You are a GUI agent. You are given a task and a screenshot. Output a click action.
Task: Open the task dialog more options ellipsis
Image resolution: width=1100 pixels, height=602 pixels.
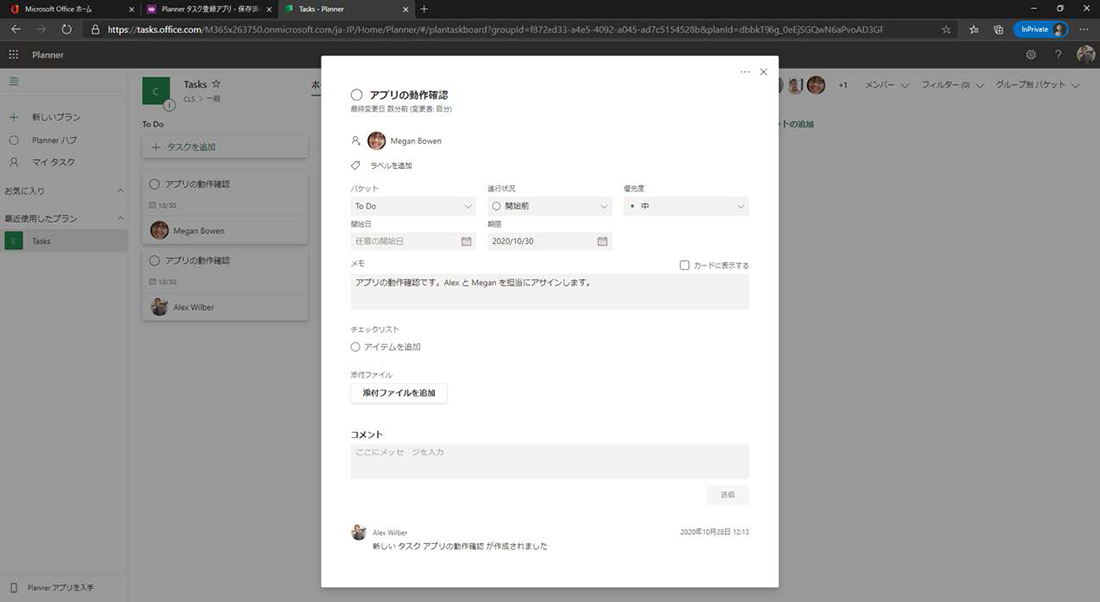744,72
